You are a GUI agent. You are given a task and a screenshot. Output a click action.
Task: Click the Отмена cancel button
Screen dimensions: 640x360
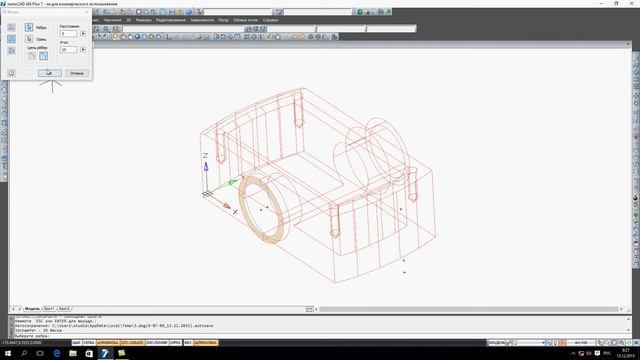[x=77, y=73]
